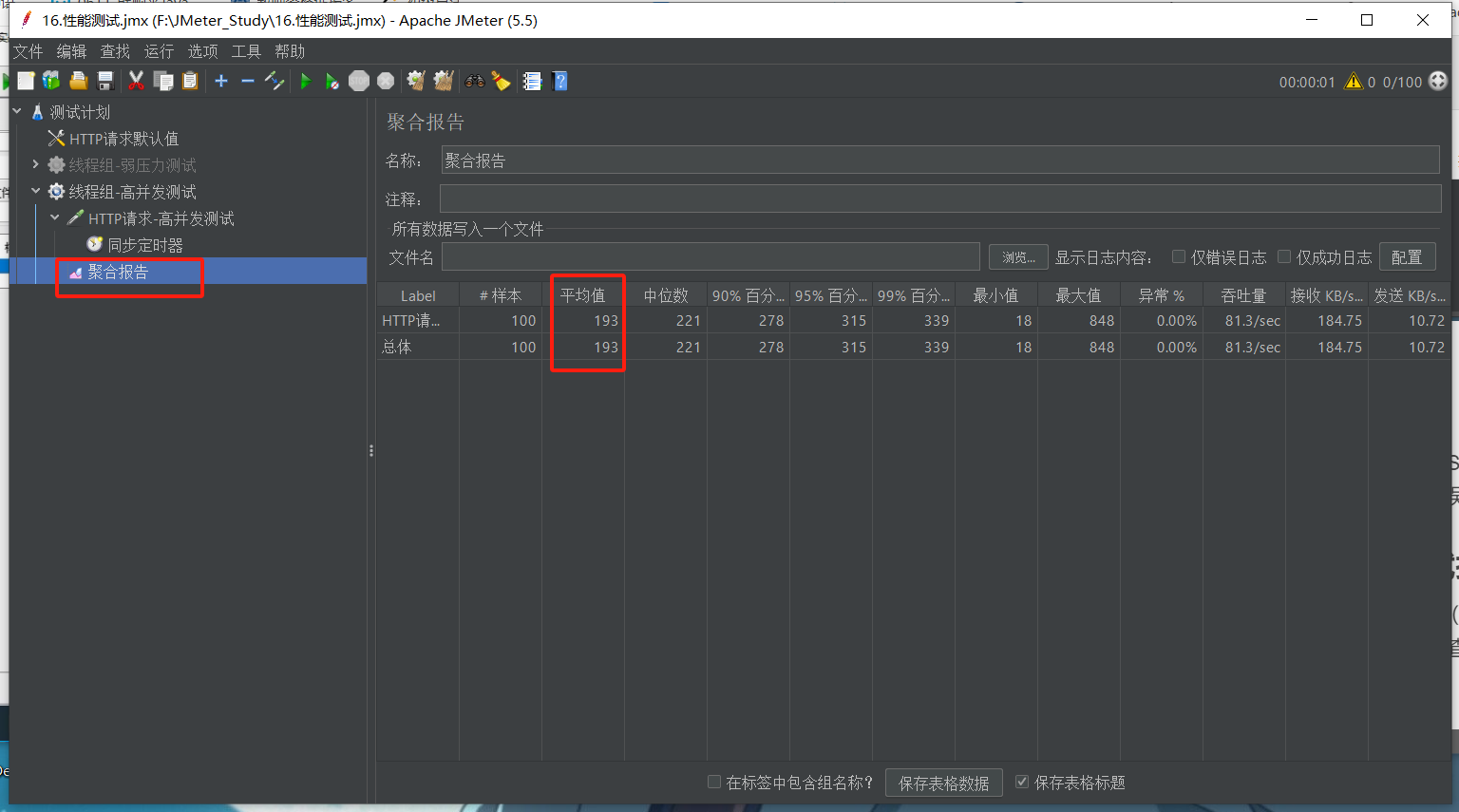Open the 运行 menu

coord(159,51)
